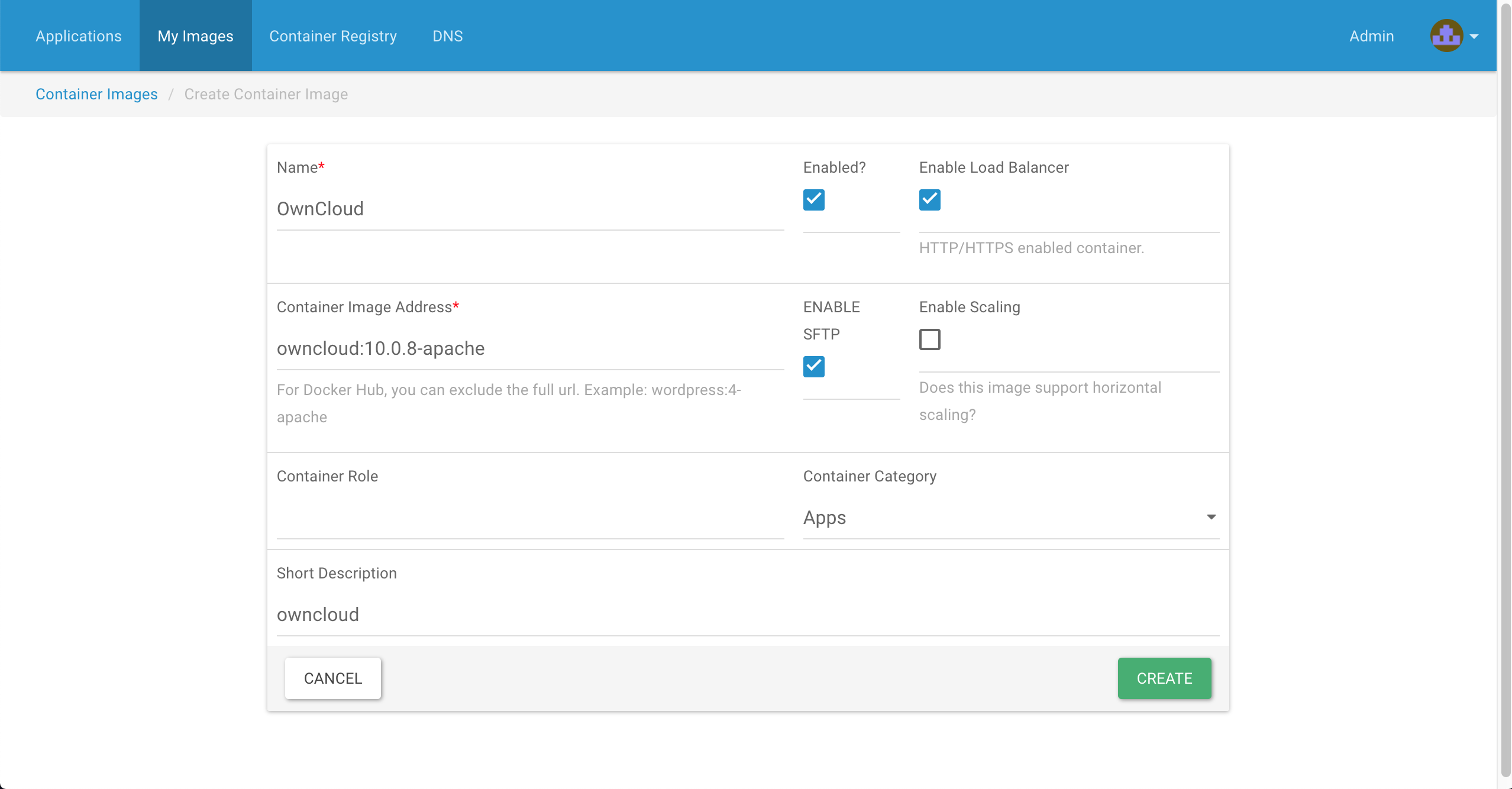
Task: Open the Applications tab
Action: pos(79,36)
